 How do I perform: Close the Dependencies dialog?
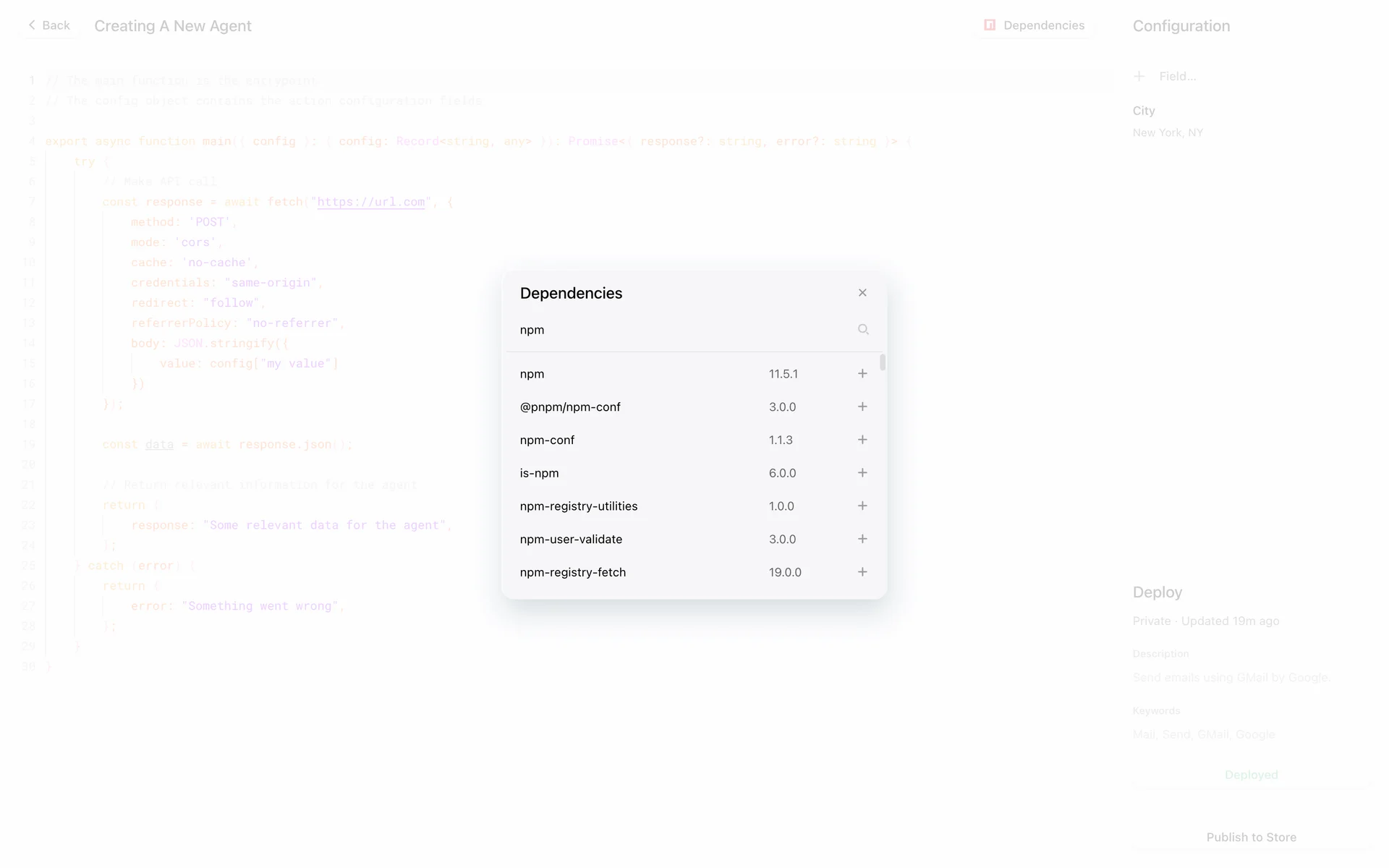click(862, 293)
